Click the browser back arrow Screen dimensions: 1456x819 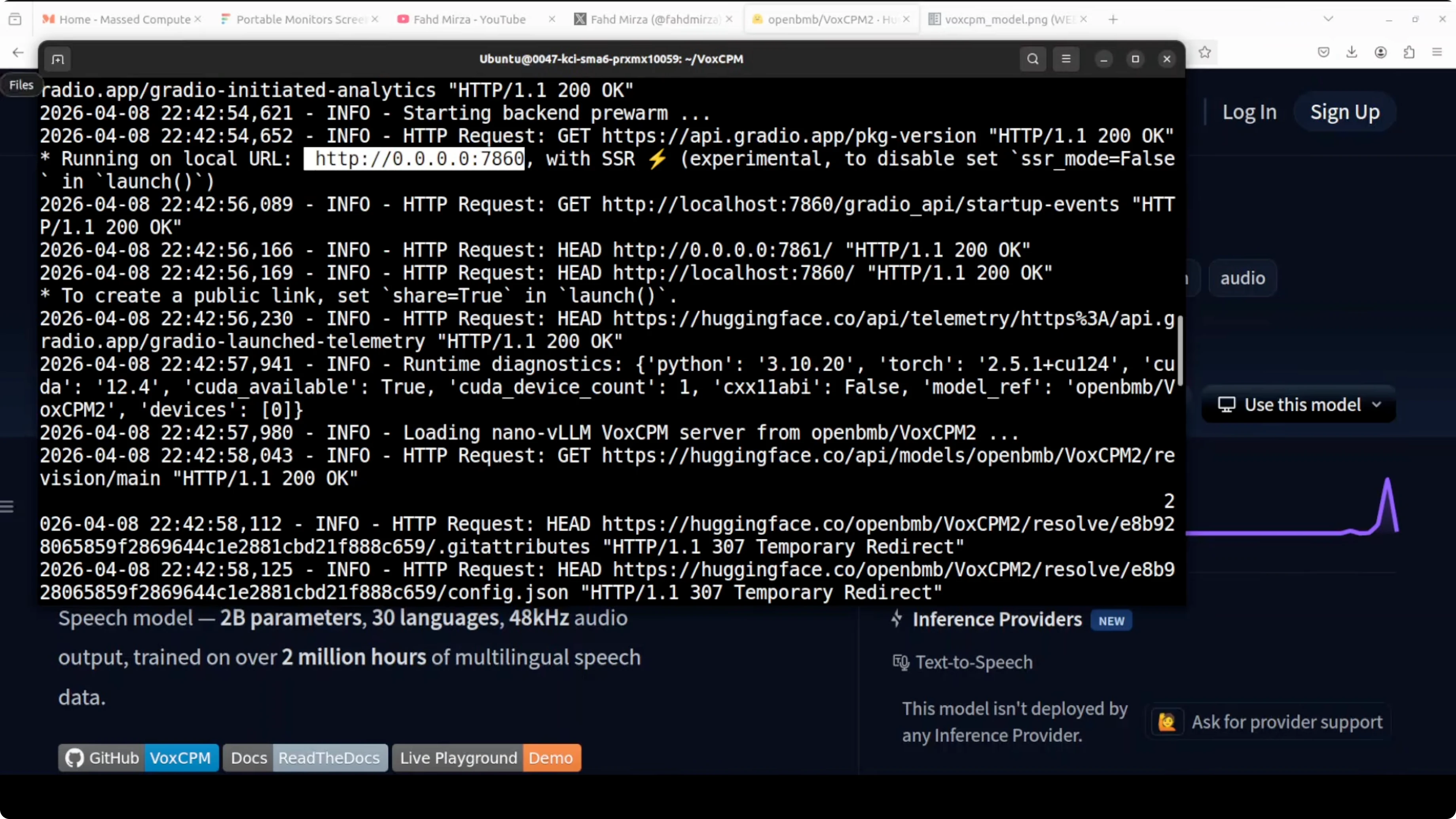pos(18,53)
